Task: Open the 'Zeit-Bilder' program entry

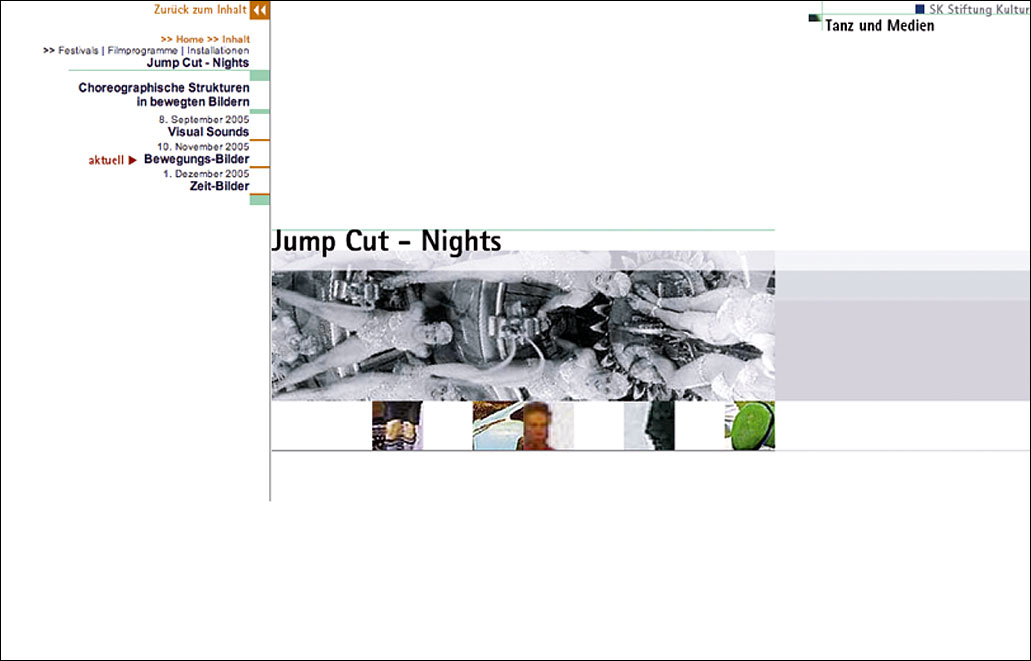Action: click(220, 186)
